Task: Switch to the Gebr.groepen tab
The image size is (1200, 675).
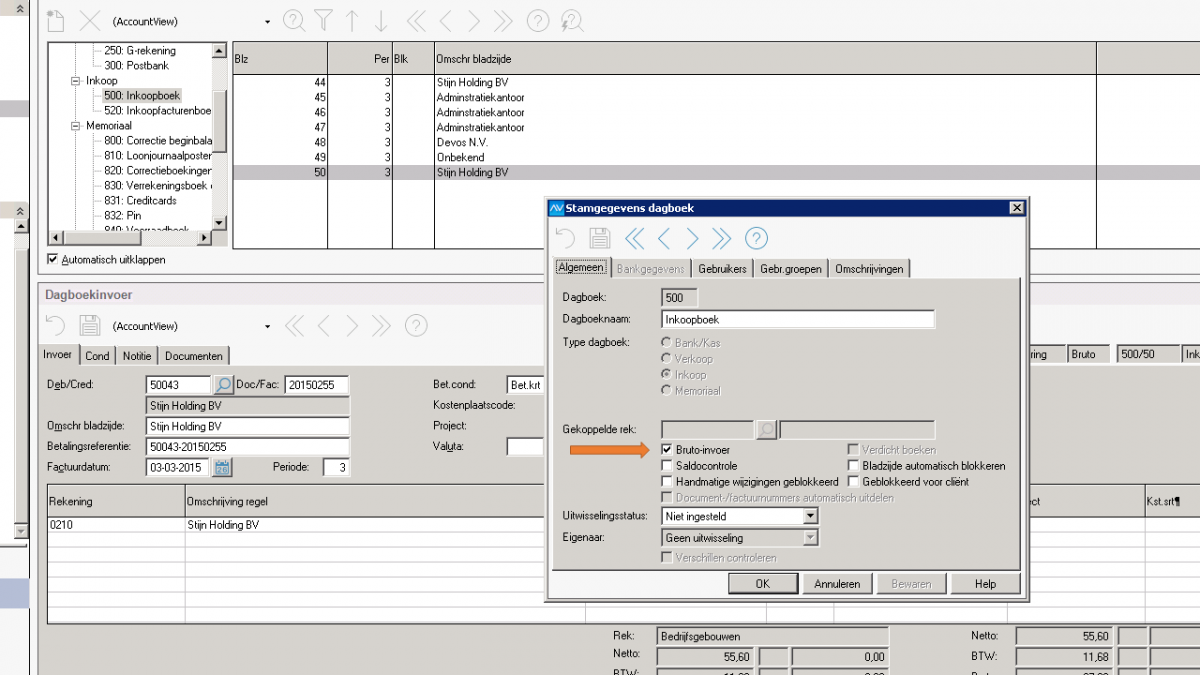Action: coord(790,269)
